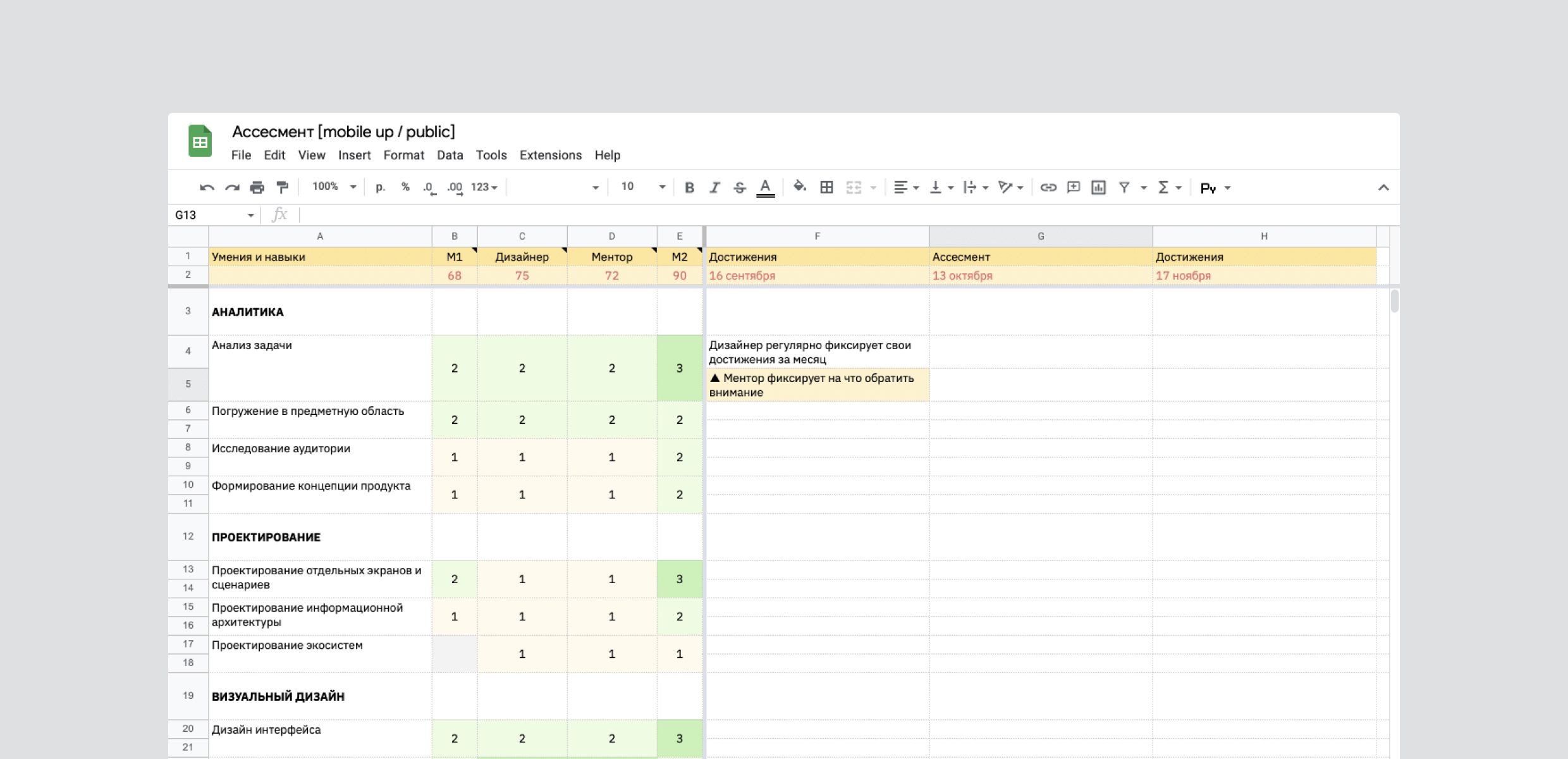Select row 12 header
The width and height of the screenshot is (1568, 759).
pos(188,536)
